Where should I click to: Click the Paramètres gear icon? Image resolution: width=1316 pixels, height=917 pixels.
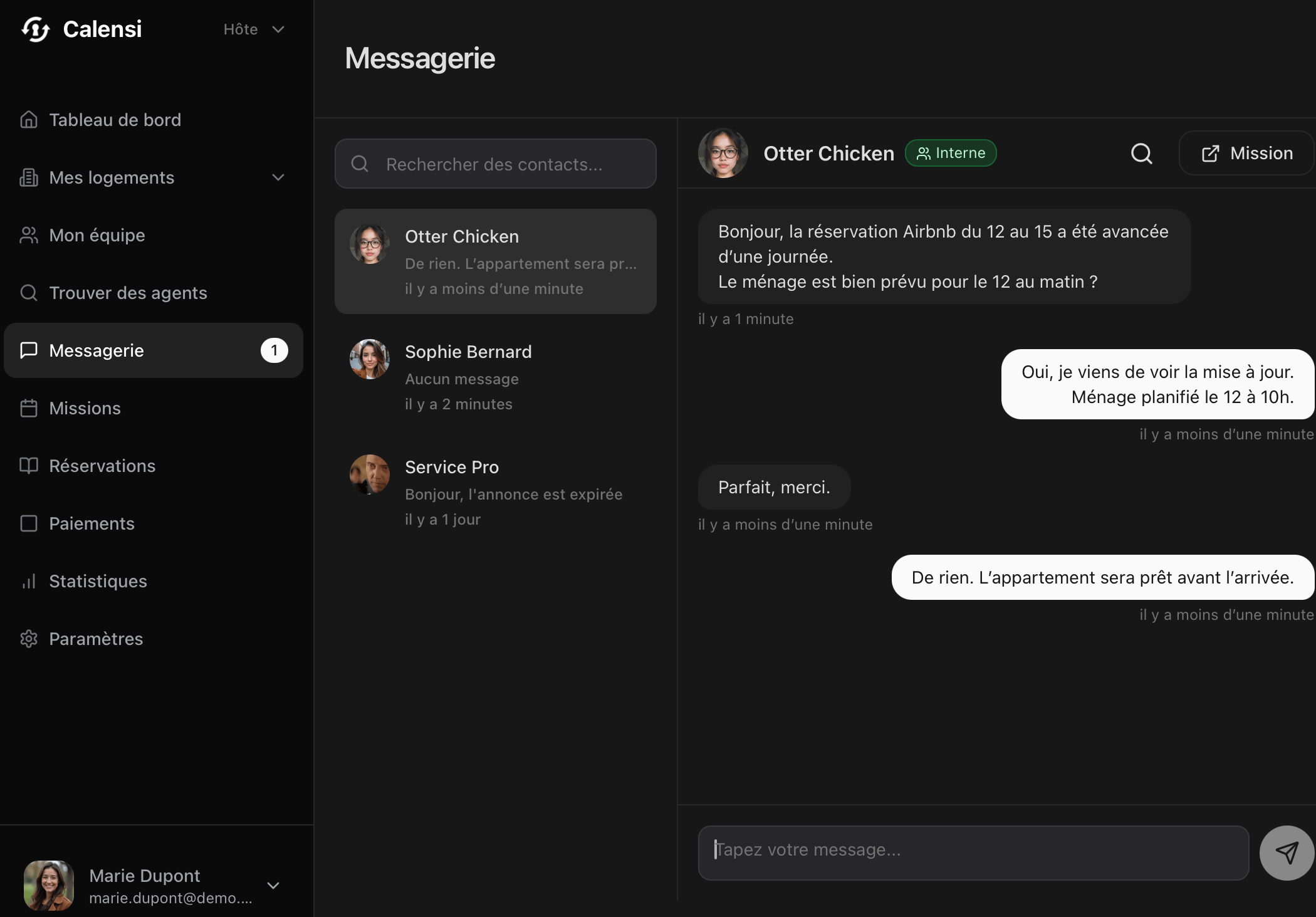29,639
